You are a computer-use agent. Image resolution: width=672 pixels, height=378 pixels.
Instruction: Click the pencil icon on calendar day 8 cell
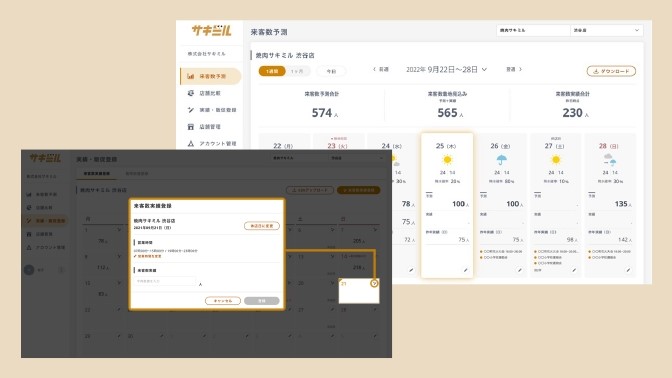(x=119, y=257)
